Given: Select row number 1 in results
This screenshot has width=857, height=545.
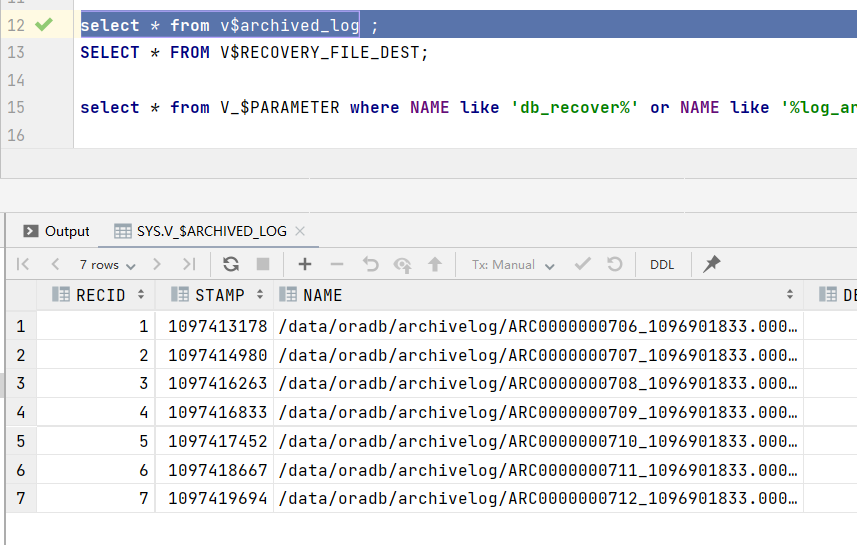Looking at the screenshot, I should pos(21,326).
